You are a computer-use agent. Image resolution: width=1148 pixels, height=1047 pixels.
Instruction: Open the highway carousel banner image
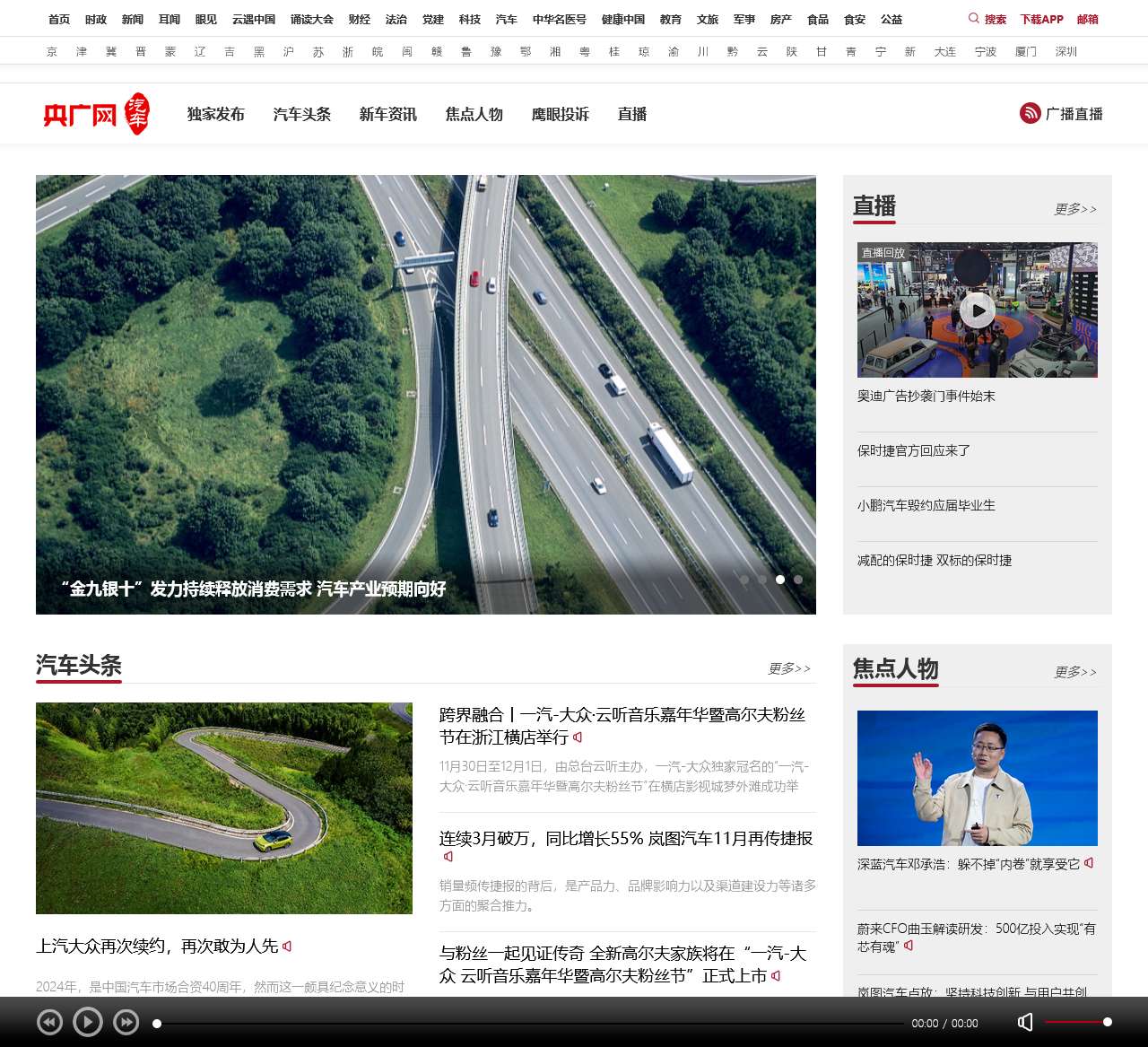coord(426,395)
